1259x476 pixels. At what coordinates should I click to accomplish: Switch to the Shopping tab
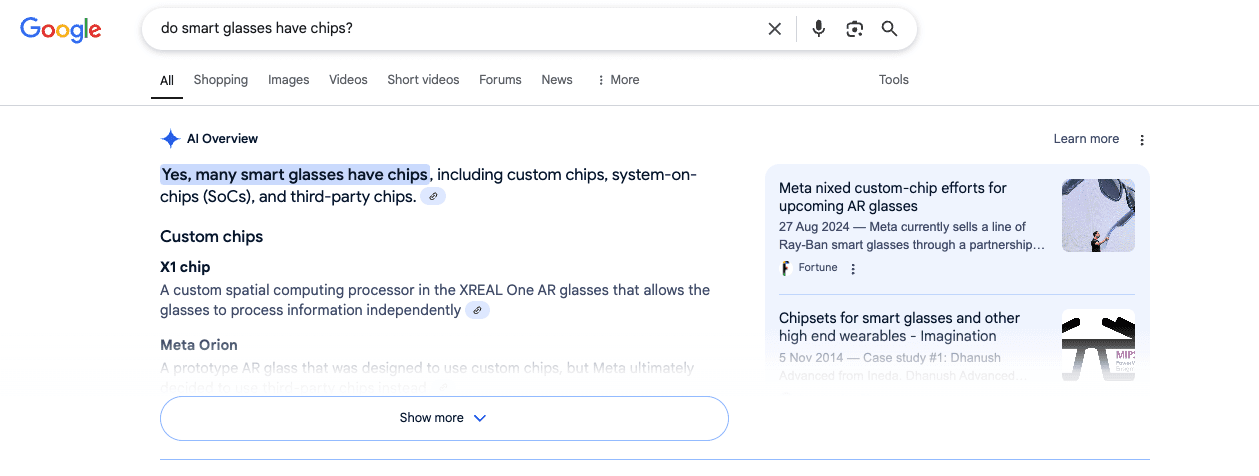[x=221, y=80]
